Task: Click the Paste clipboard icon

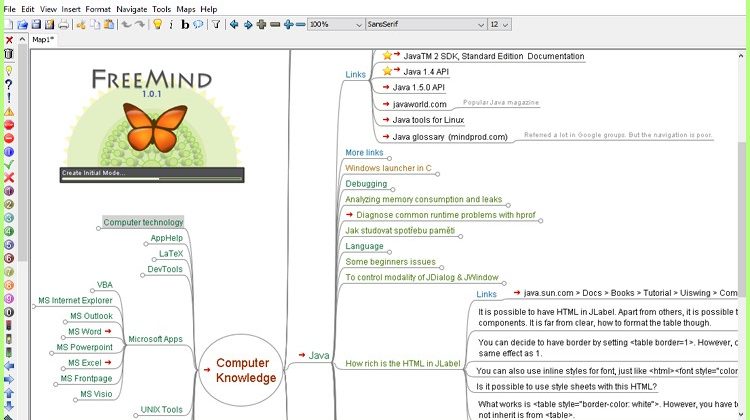Action: [109, 24]
